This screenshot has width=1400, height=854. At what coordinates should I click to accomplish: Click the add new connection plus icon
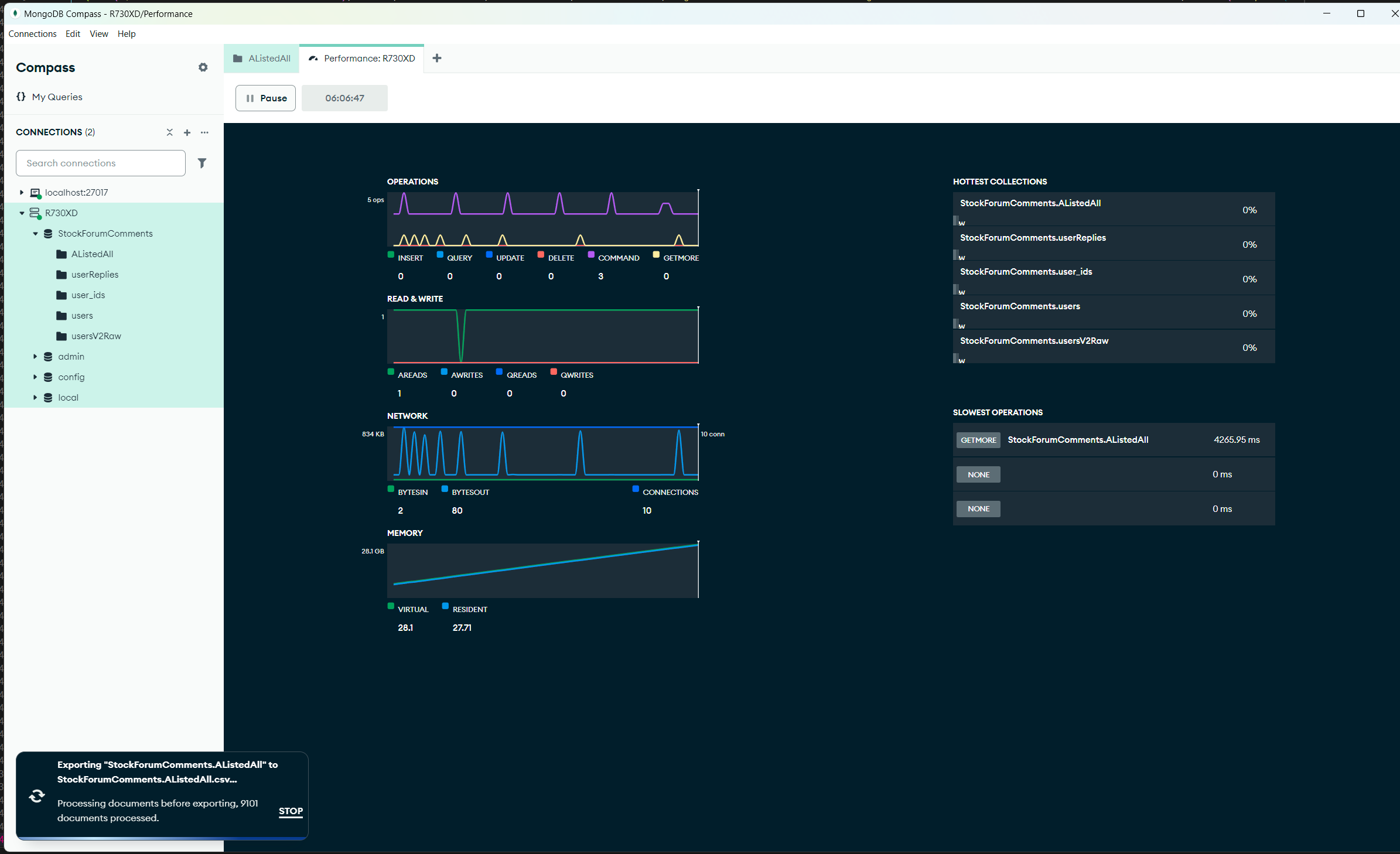click(x=187, y=132)
